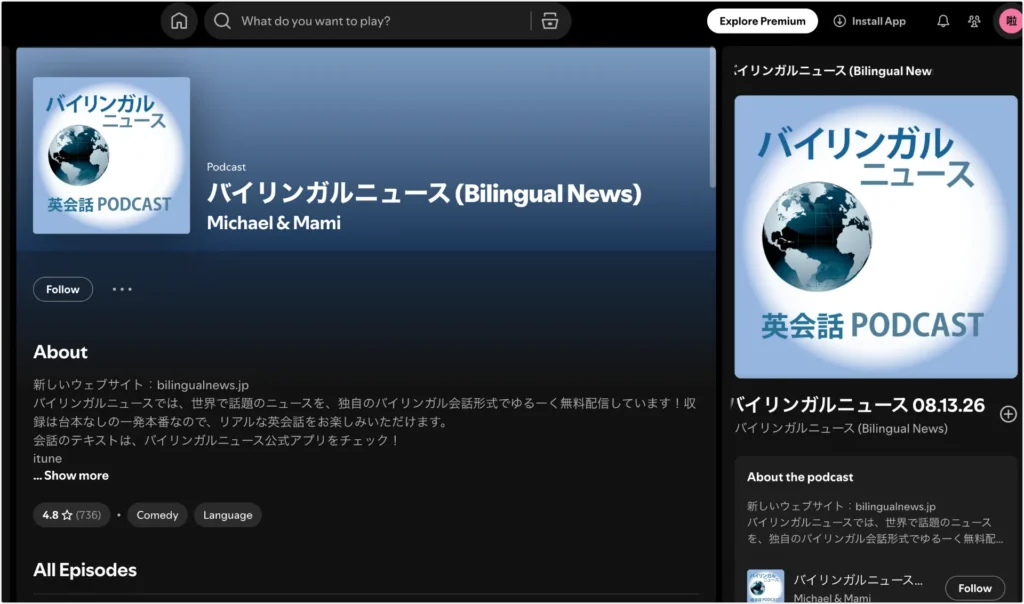Select the Comedy category chip

coord(157,515)
